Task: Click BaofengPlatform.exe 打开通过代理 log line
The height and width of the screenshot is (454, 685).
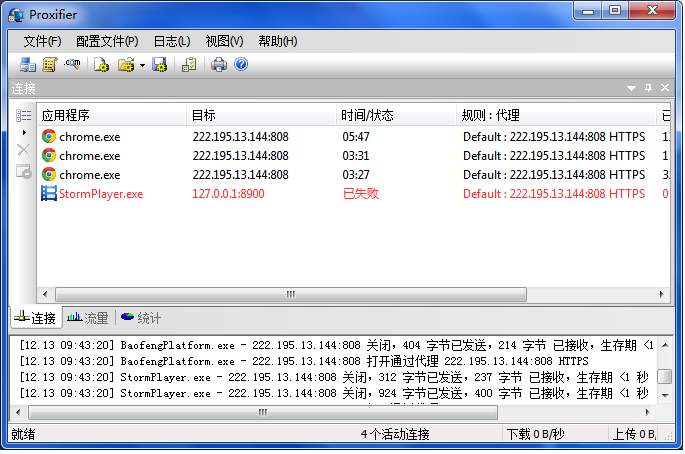Action: click(304, 361)
